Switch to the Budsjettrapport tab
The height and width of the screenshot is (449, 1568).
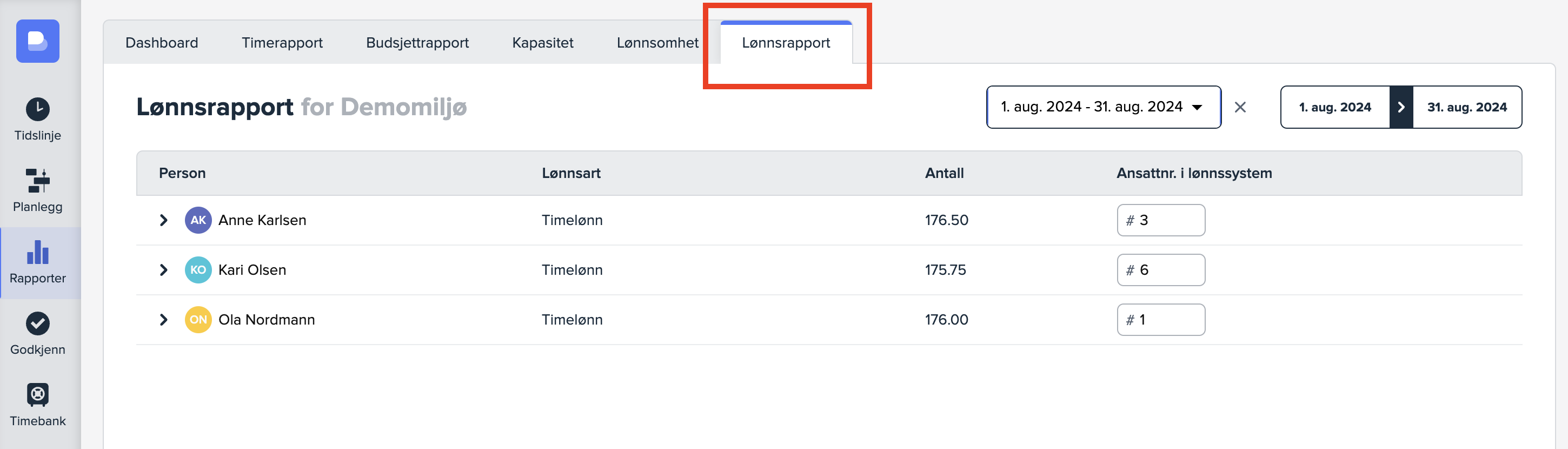[417, 43]
